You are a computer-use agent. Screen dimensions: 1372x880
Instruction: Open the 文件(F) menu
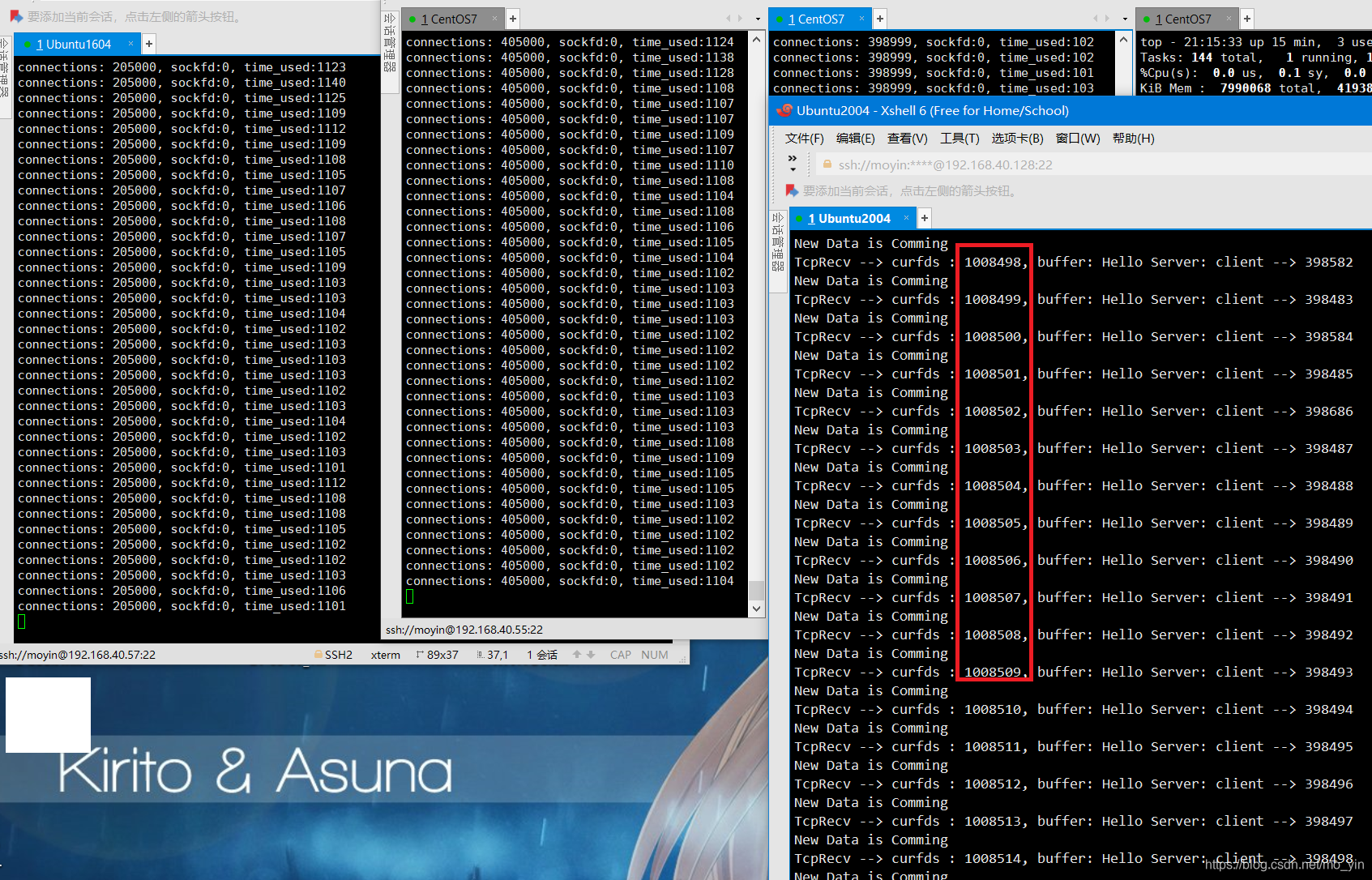point(804,139)
